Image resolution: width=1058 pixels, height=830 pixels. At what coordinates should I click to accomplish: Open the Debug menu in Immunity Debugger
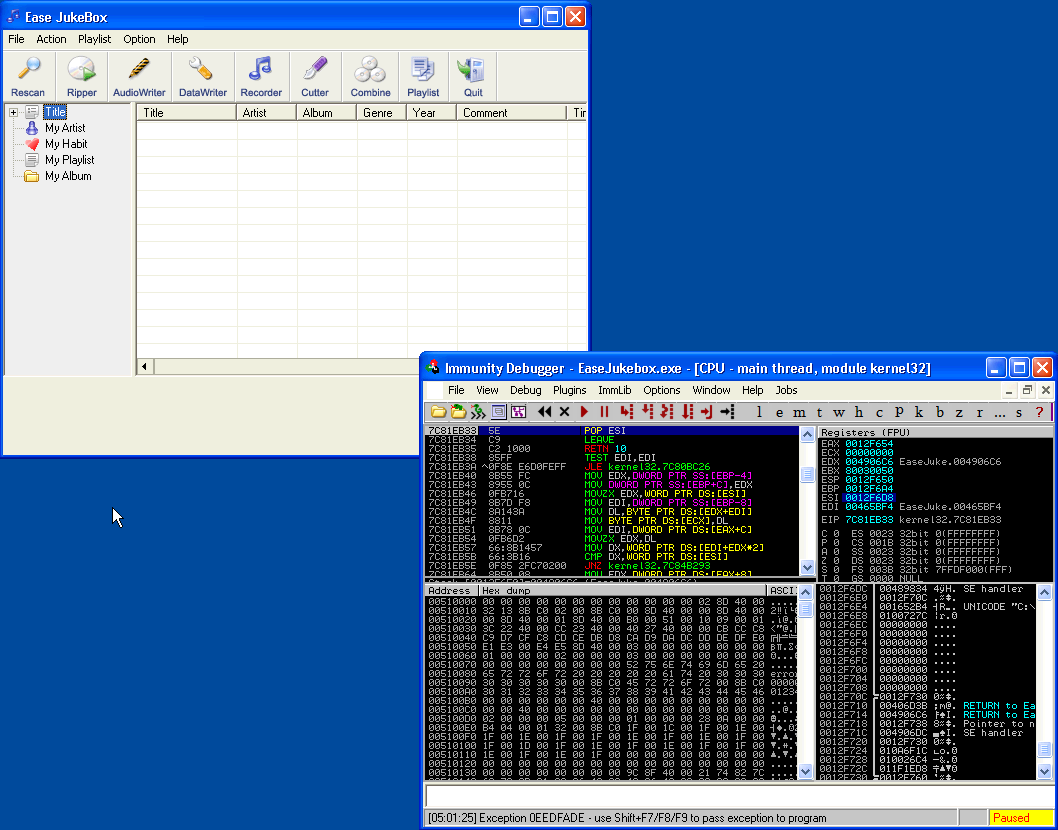click(x=526, y=390)
